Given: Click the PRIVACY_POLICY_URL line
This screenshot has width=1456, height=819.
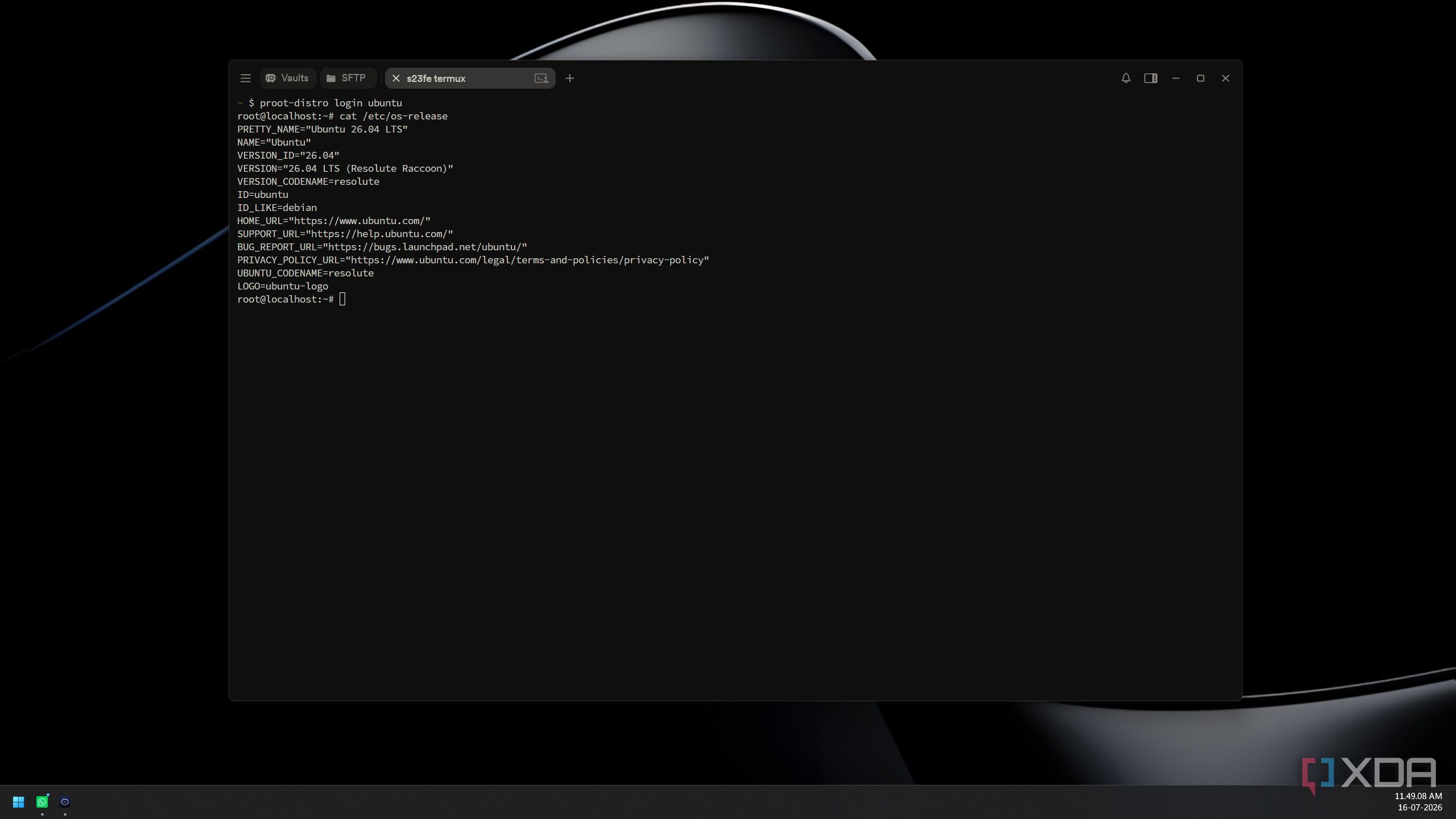Looking at the screenshot, I should click(x=473, y=260).
